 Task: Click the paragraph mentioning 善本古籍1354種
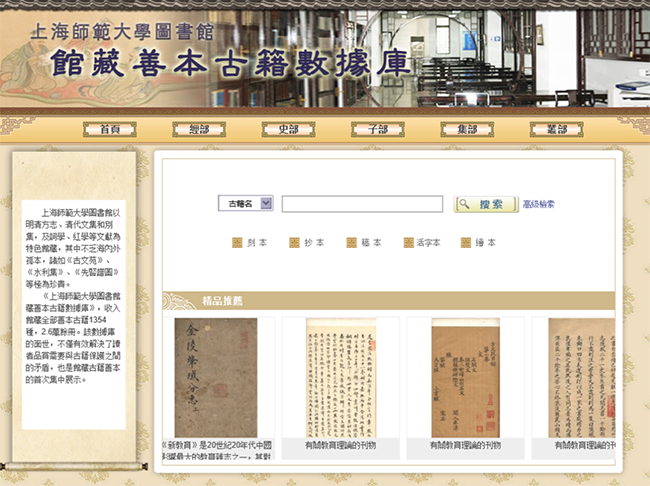point(73,338)
